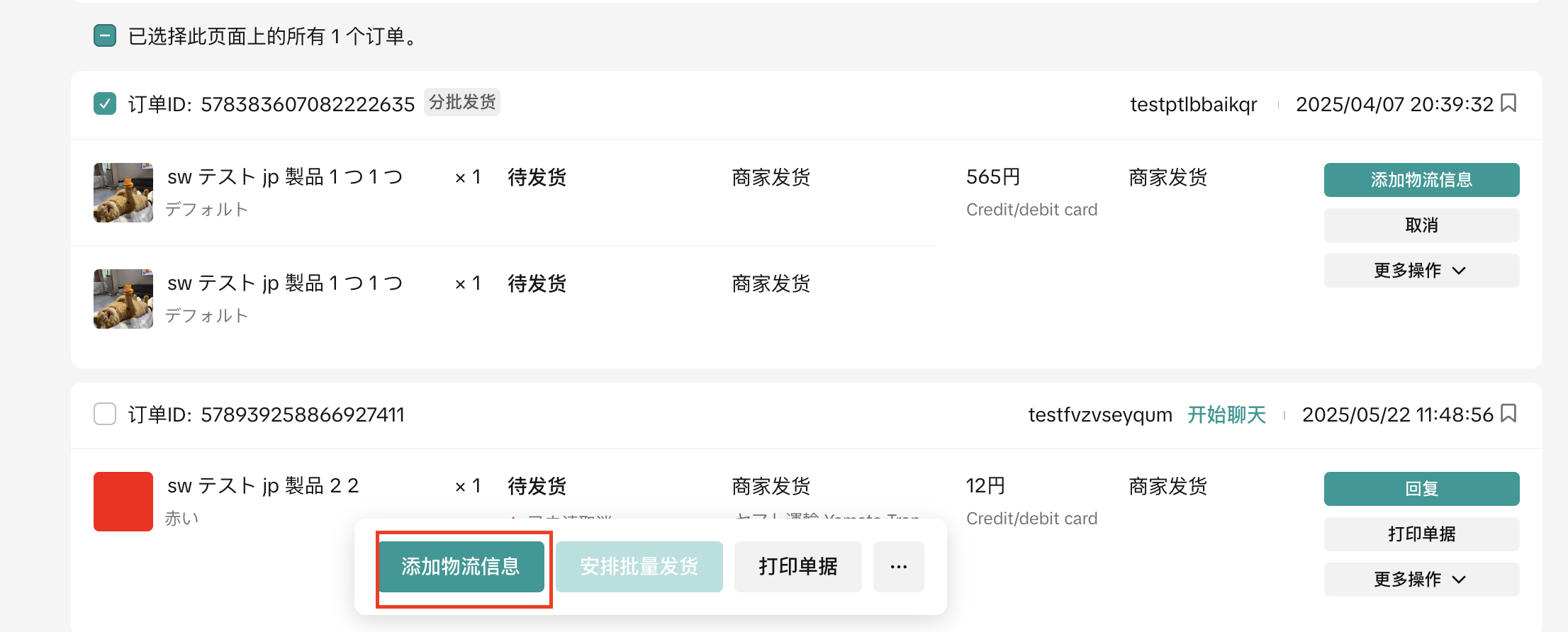Screen dimensions: 1568x632
Task: Click the 分批发货 tag on first order
Action: point(462,103)
